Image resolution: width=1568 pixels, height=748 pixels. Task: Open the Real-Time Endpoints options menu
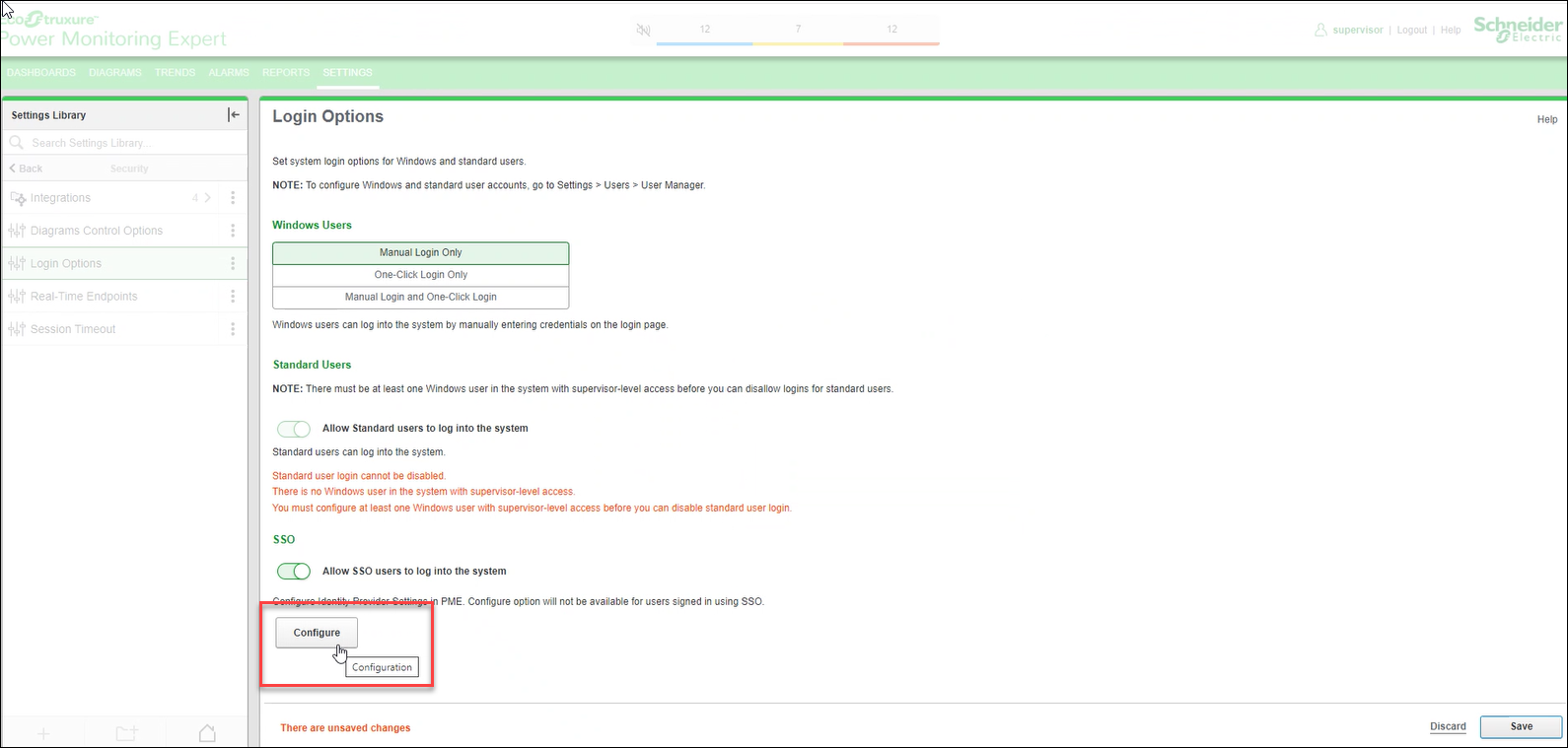[233, 297]
